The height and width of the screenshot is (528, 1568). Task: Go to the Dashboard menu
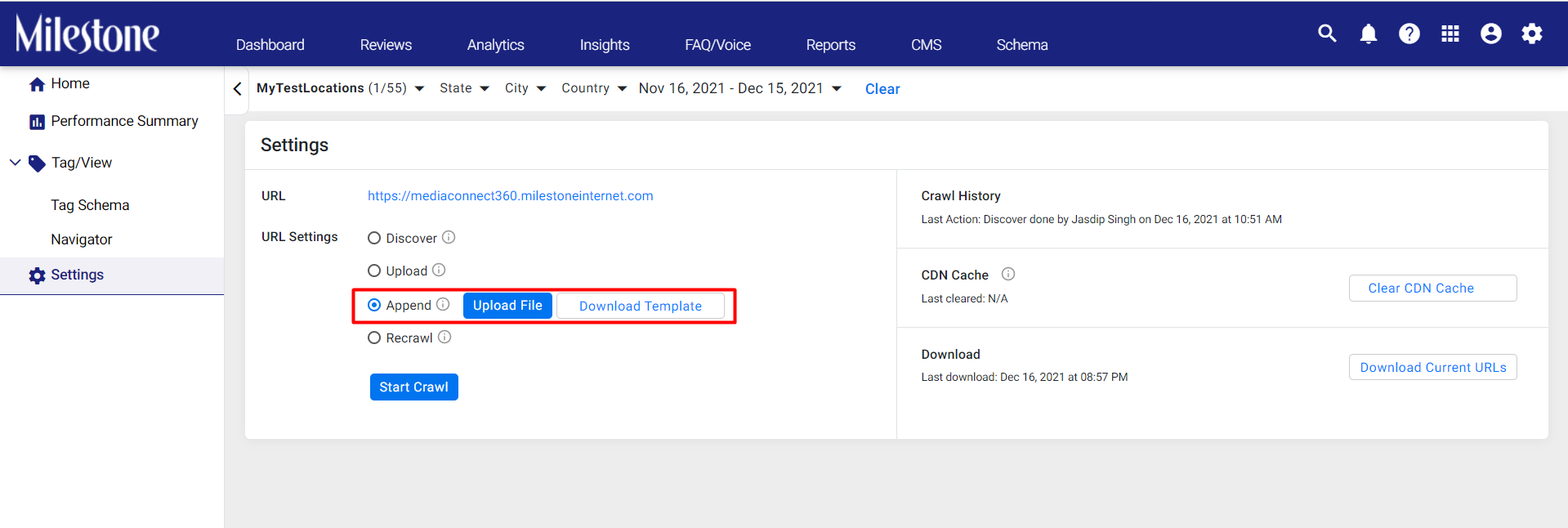tap(270, 45)
